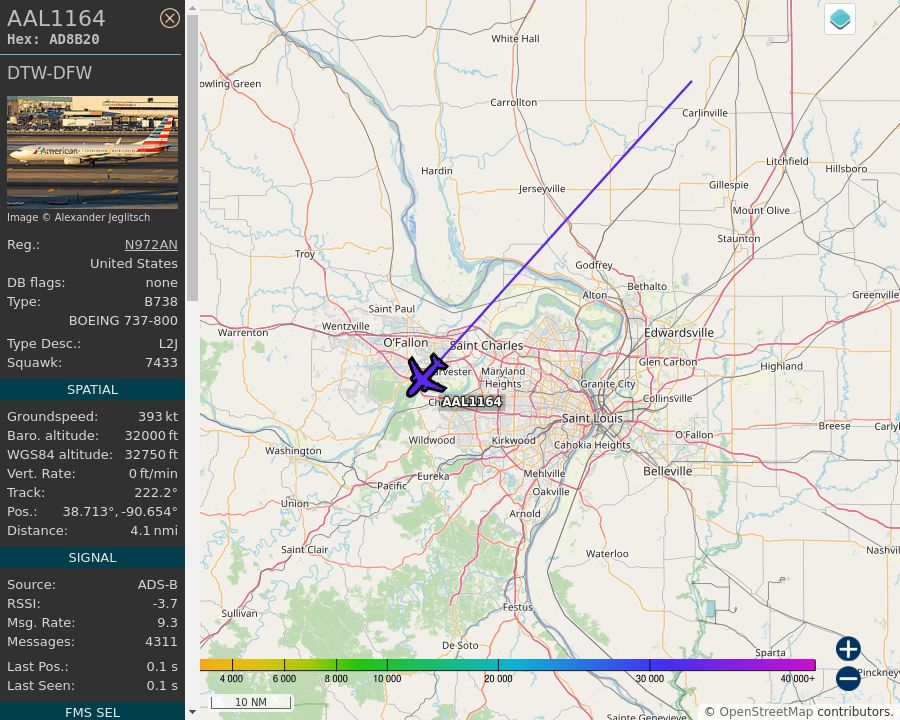Click the Baro. altitude value 32000 ft
Image resolution: width=900 pixels, height=720 pixels.
click(x=151, y=436)
